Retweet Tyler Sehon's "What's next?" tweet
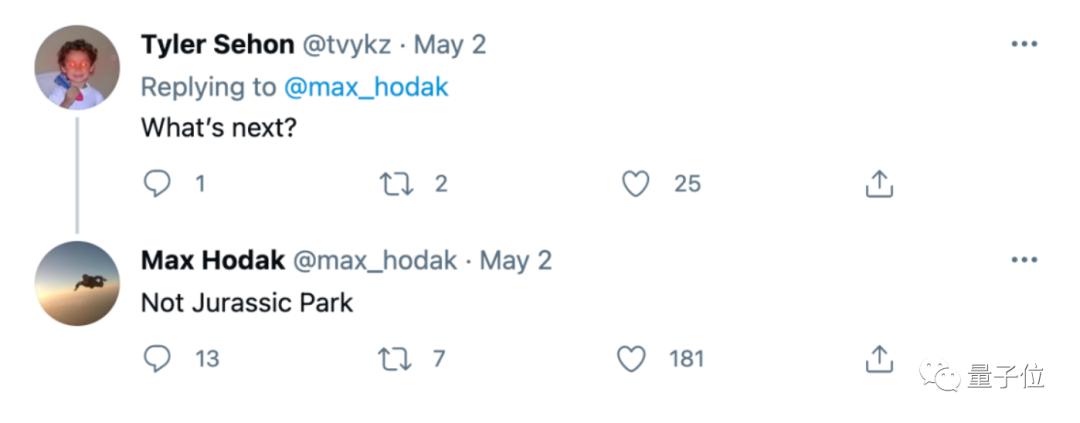This screenshot has height=423, width=1080. [396, 184]
